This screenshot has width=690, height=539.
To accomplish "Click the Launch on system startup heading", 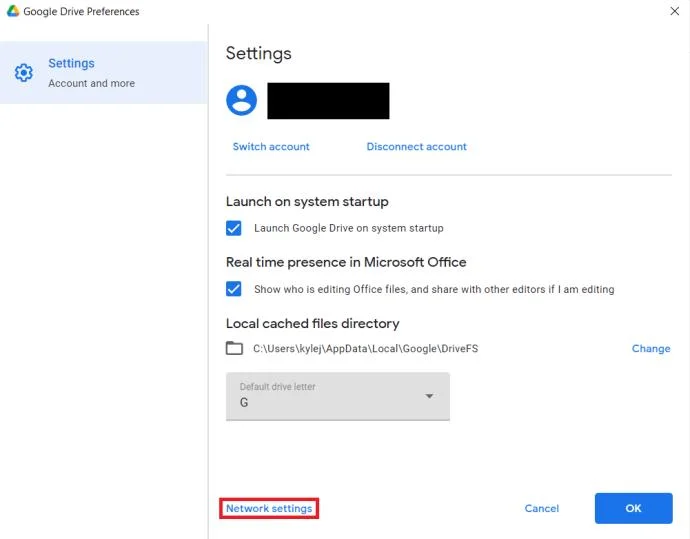I will pyautogui.click(x=307, y=202).
